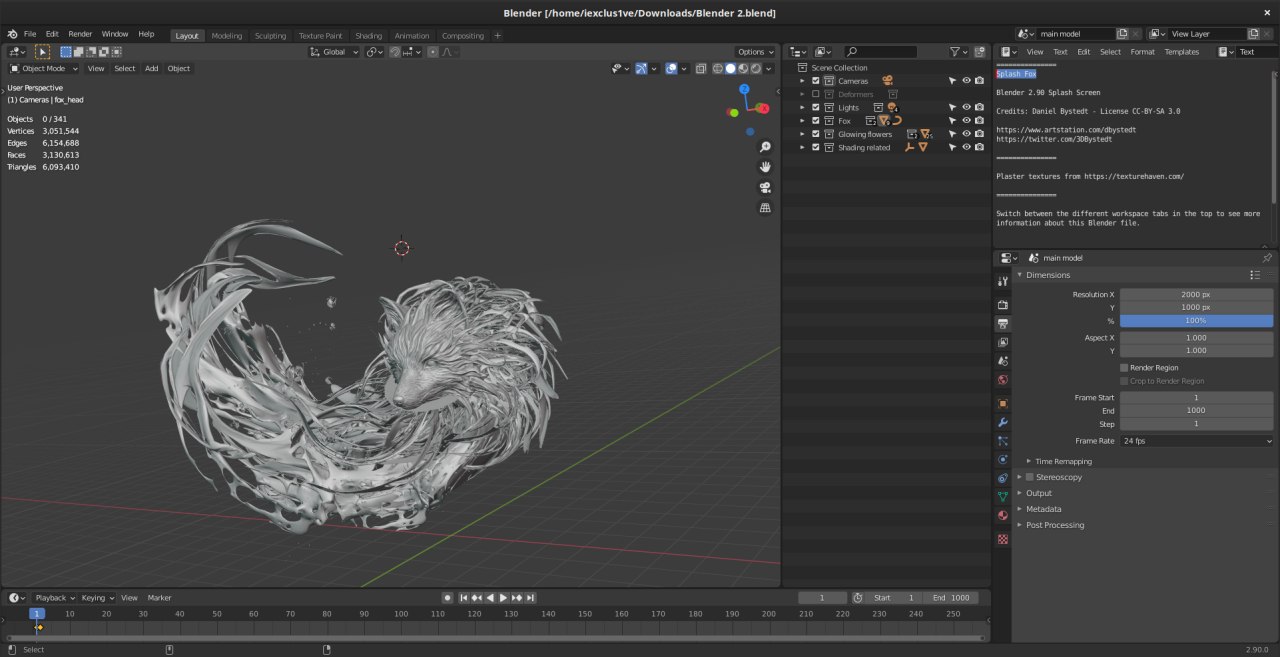Enable the Deformers collection checkbox
The height and width of the screenshot is (657, 1280).
pyautogui.click(x=816, y=94)
